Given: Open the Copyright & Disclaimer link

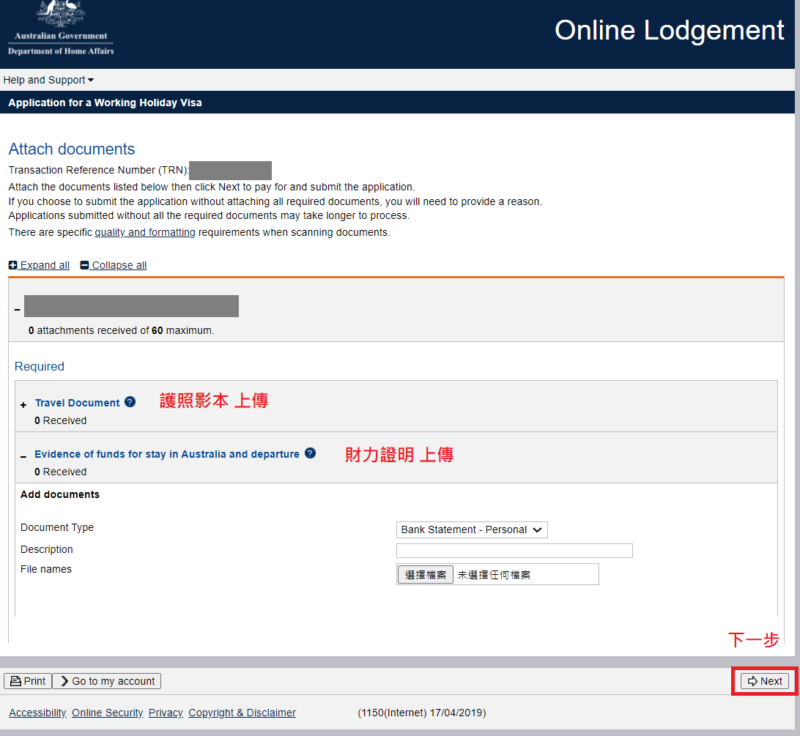Looking at the screenshot, I should coord(242,713).
